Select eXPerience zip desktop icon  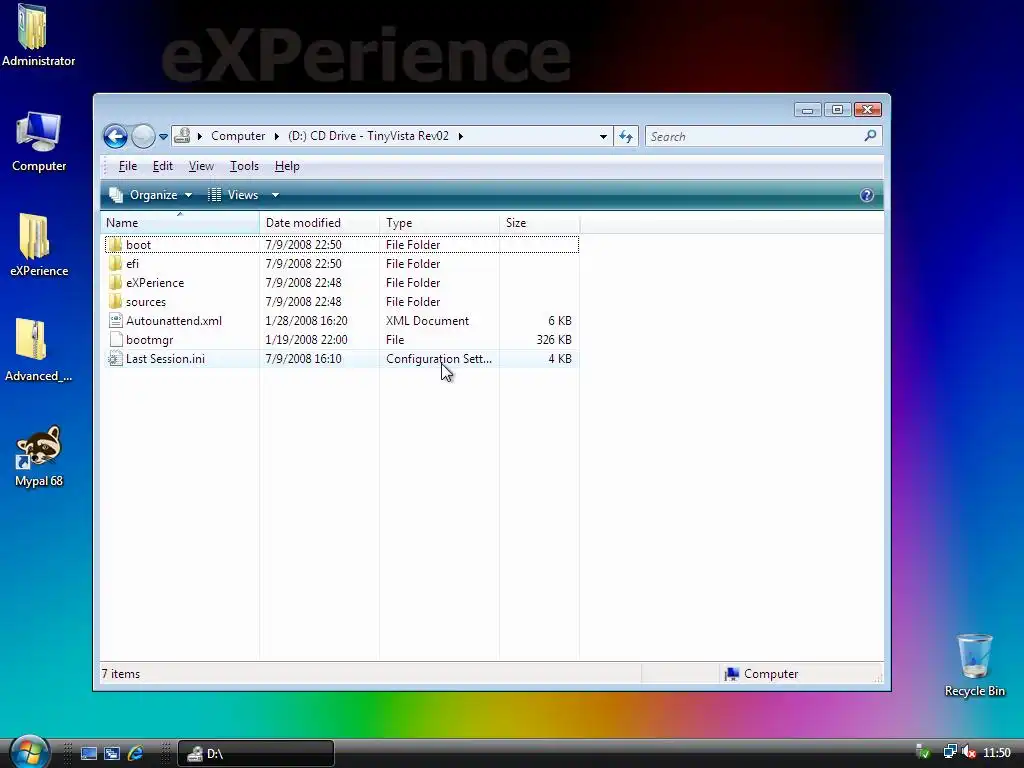tap(39, 246)
